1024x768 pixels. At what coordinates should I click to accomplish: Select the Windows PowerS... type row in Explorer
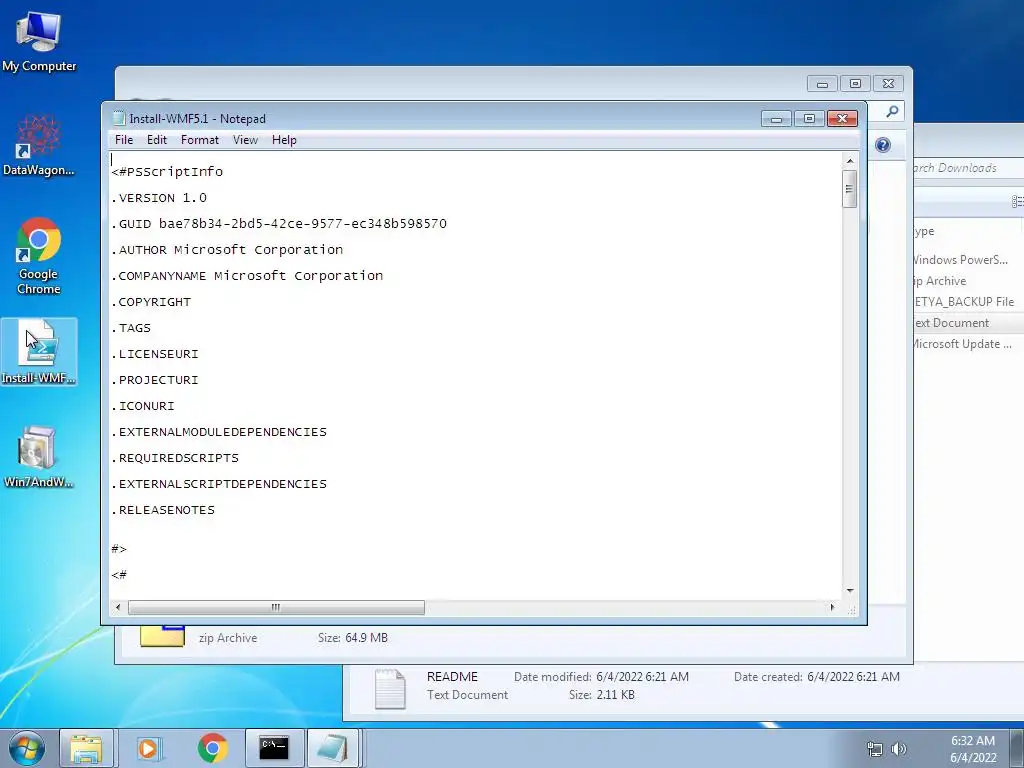click(x=968, y=260)
